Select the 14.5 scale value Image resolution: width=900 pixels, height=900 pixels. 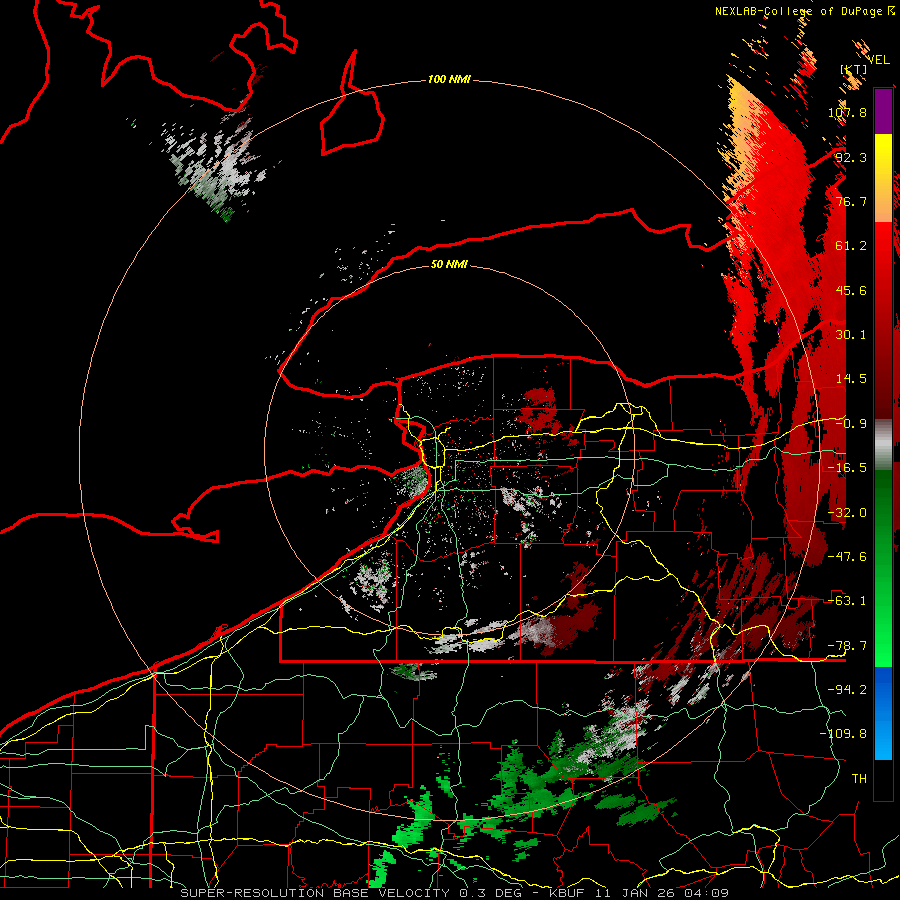pos(851,379)
